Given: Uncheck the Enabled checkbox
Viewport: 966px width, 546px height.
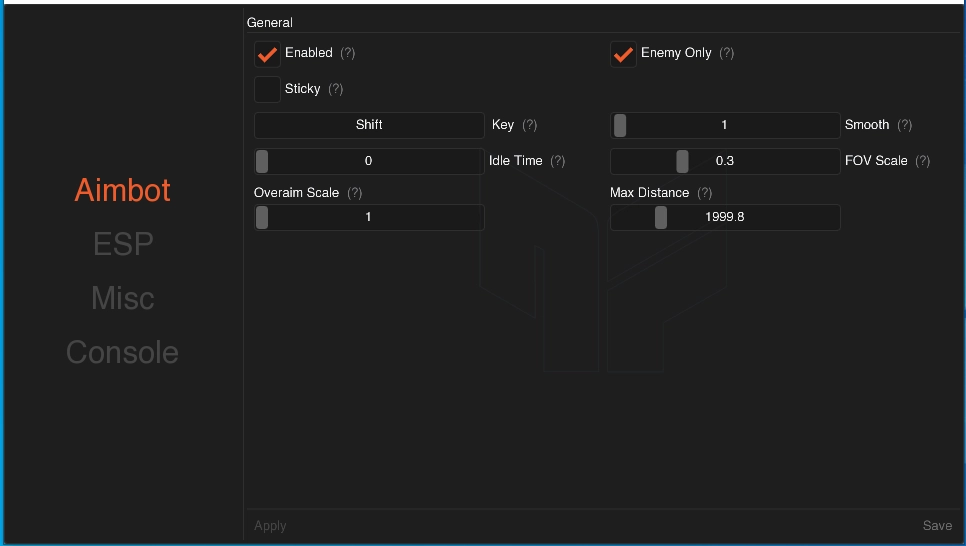Looking at the screenshot, I should tap(267, 54).
